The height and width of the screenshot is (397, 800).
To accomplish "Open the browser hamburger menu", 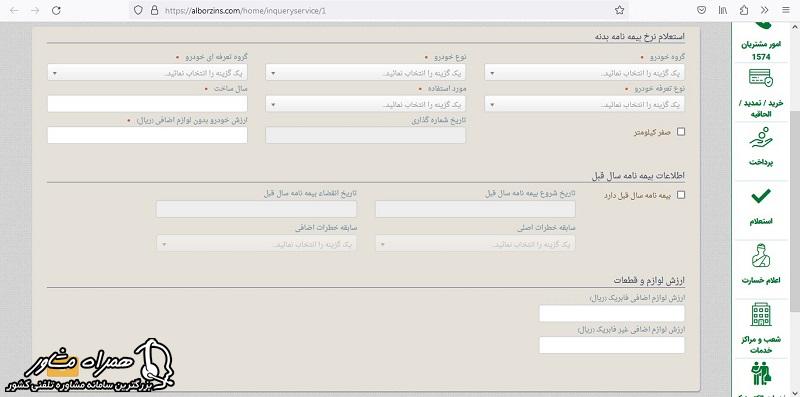I will 786,10.
